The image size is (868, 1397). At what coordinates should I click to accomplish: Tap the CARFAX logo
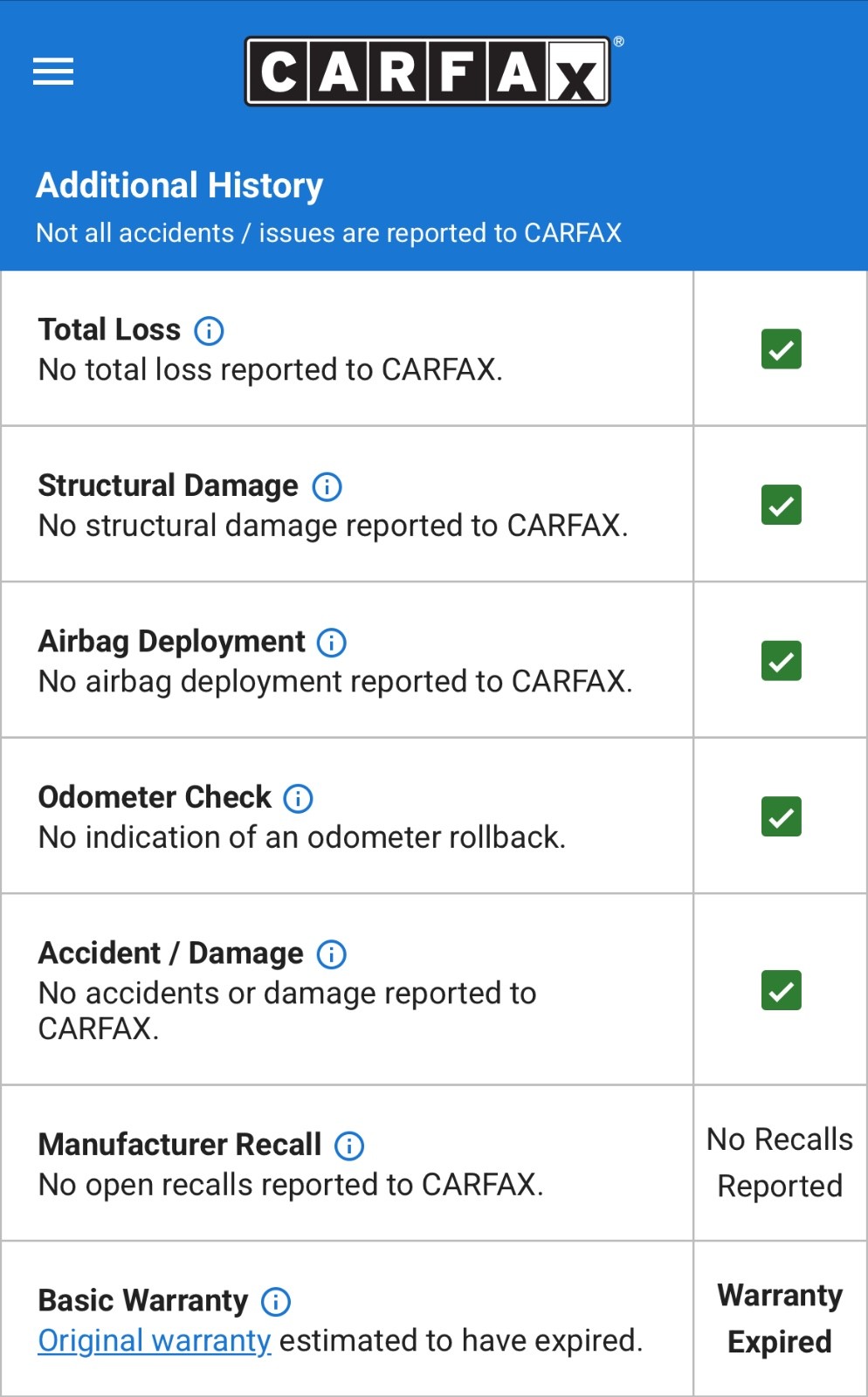(x=428, y=72)
